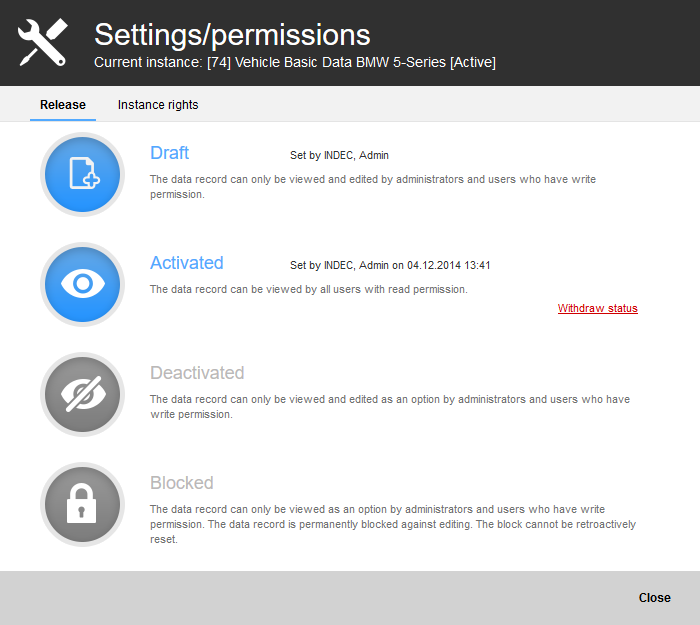Click the Deactivated heading label

(197, 373)
